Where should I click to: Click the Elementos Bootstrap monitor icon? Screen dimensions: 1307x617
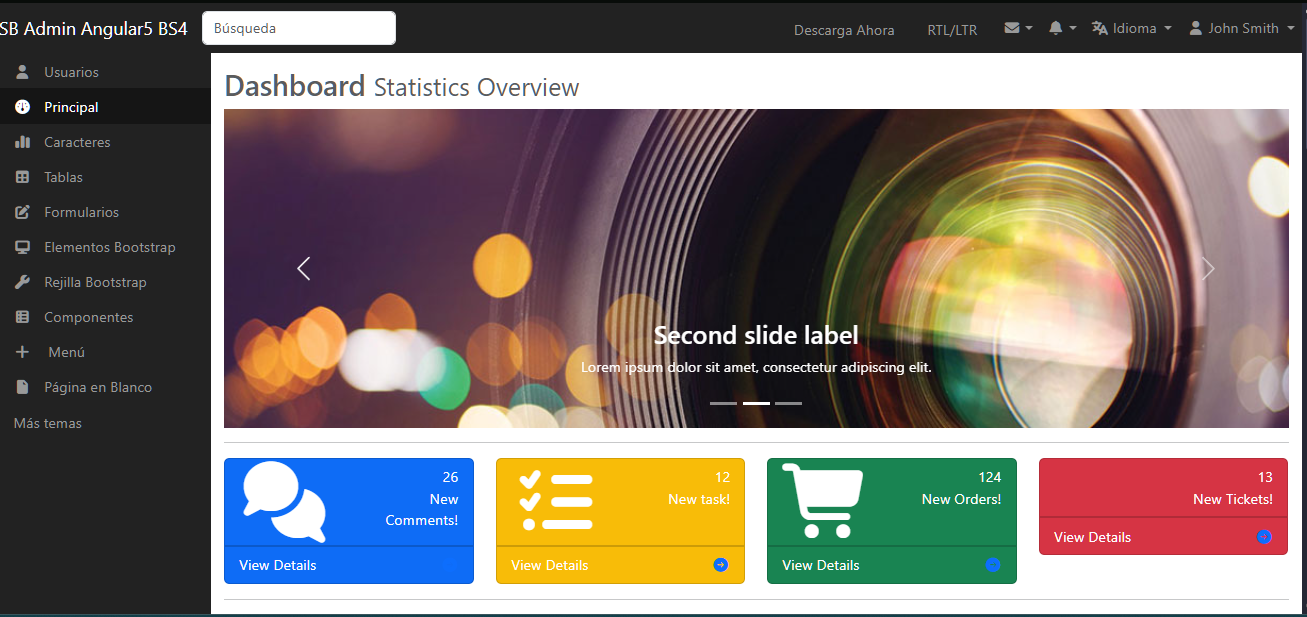point(22,247)
